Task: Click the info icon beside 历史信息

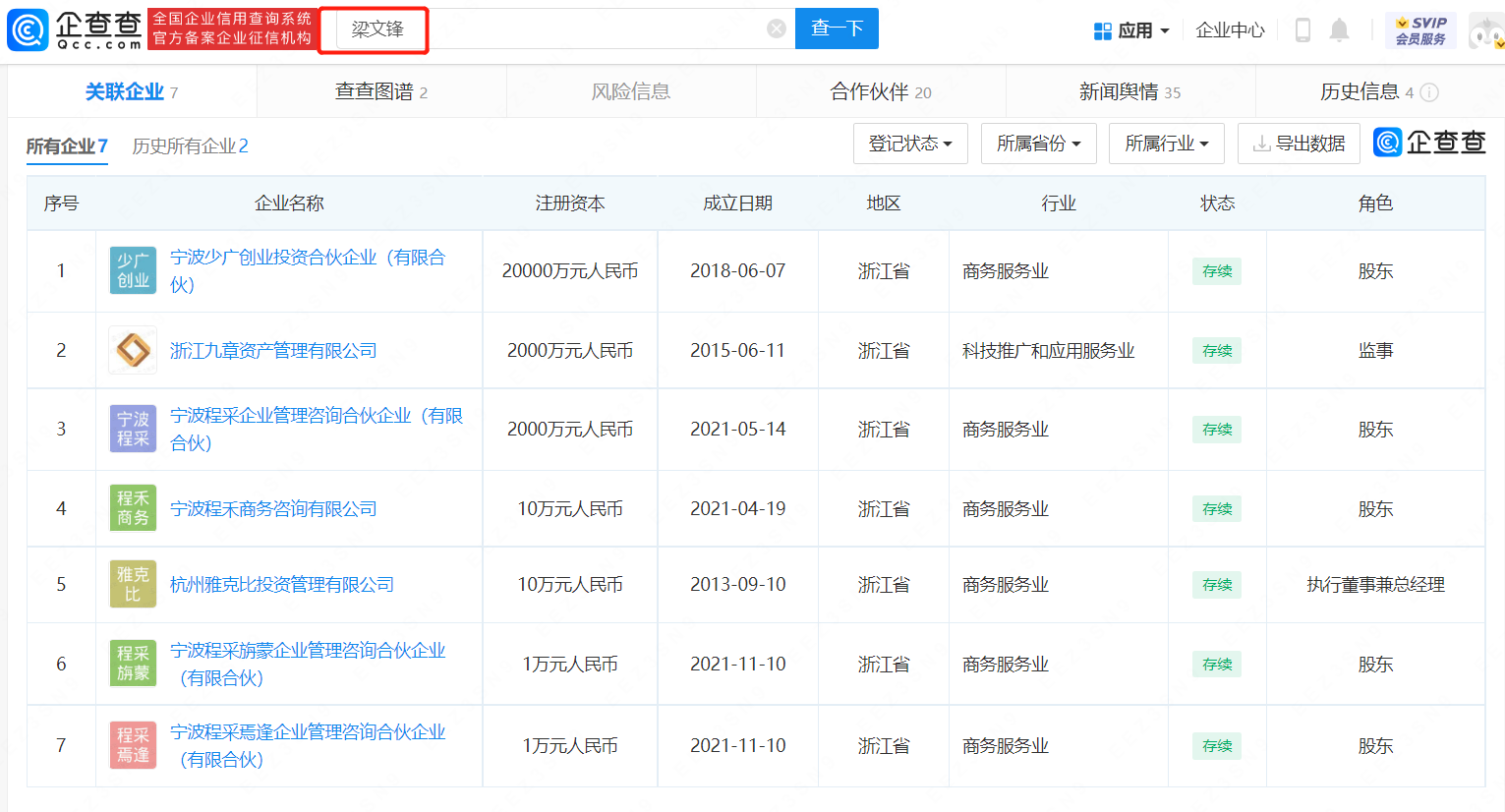Action: [1430, 92]
